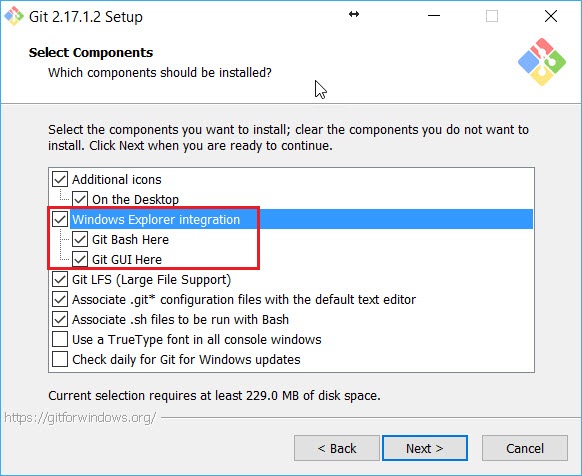Uncheck the Additional icons checkbox
Viewport: 582px width, 476px height.
tap(60, 179)
